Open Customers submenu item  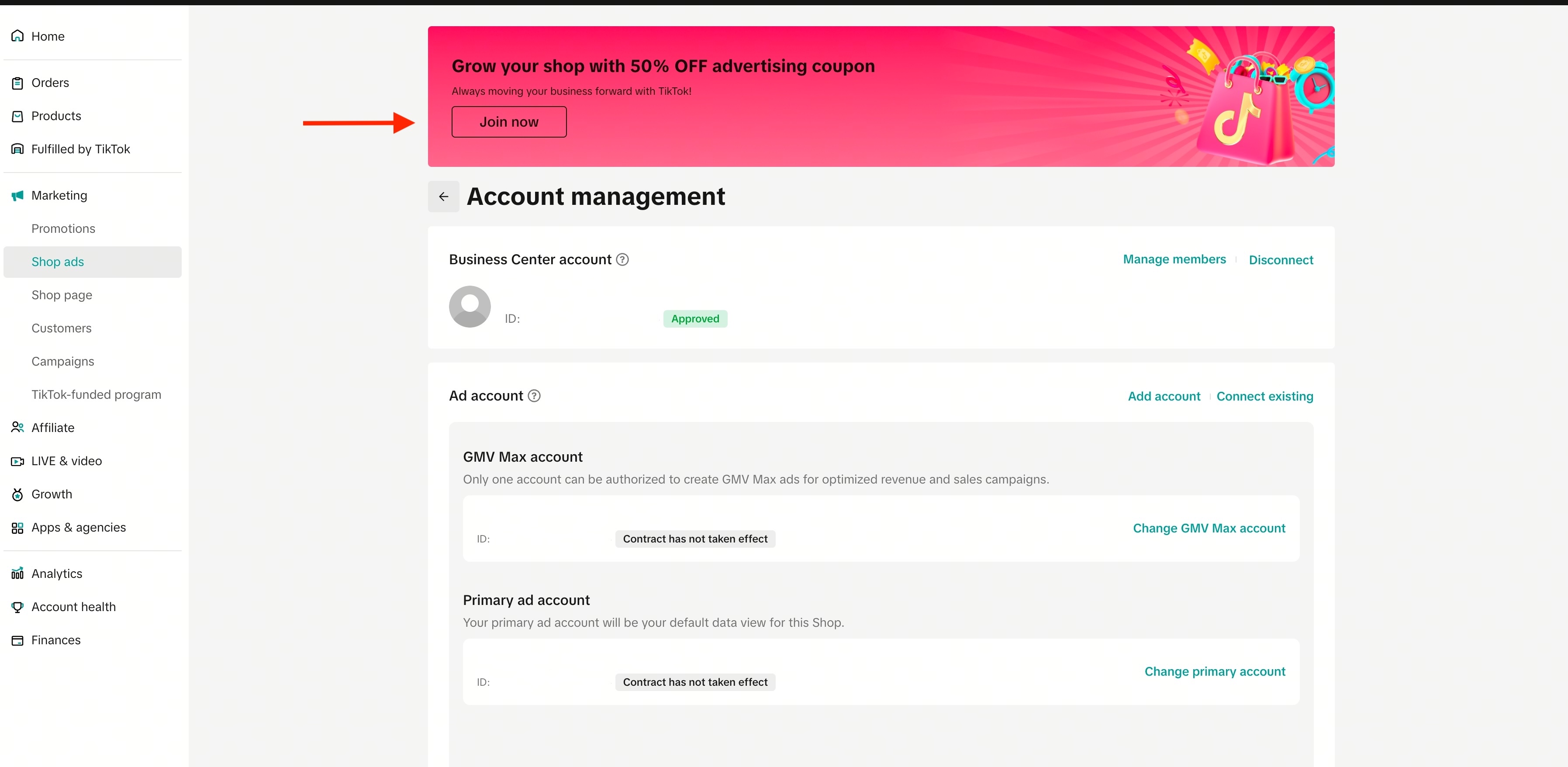93,328
